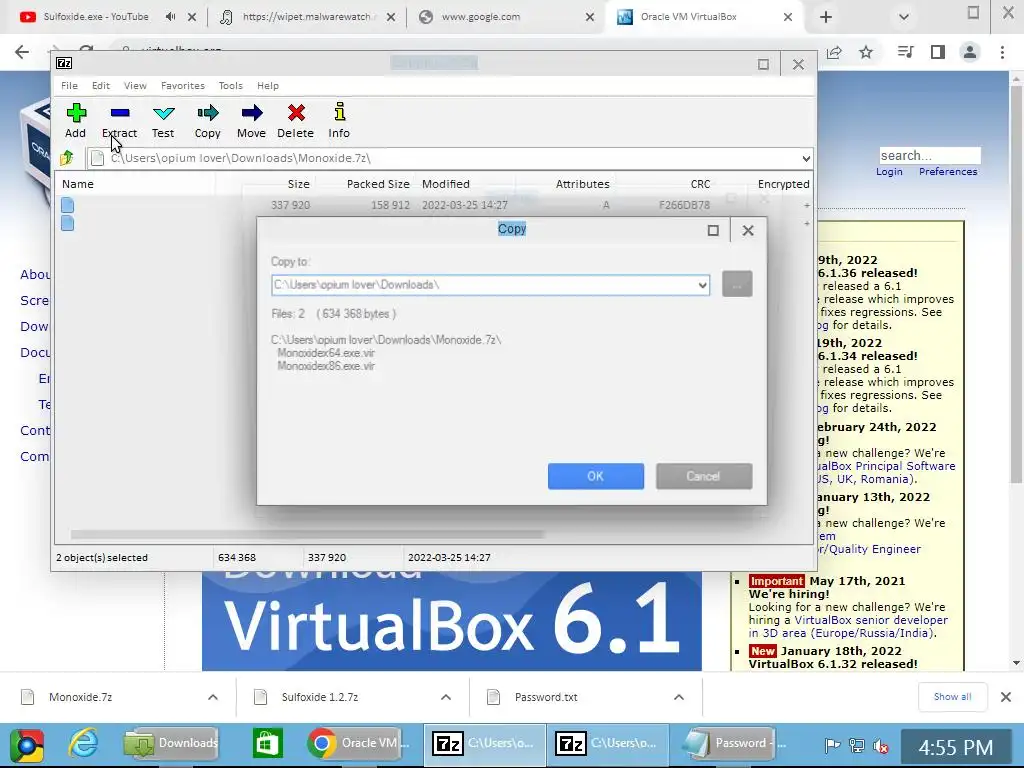Open the Tools menu
Image resolution: width=1024 pixels, height=768 pixels.
(x=231, y=86)
